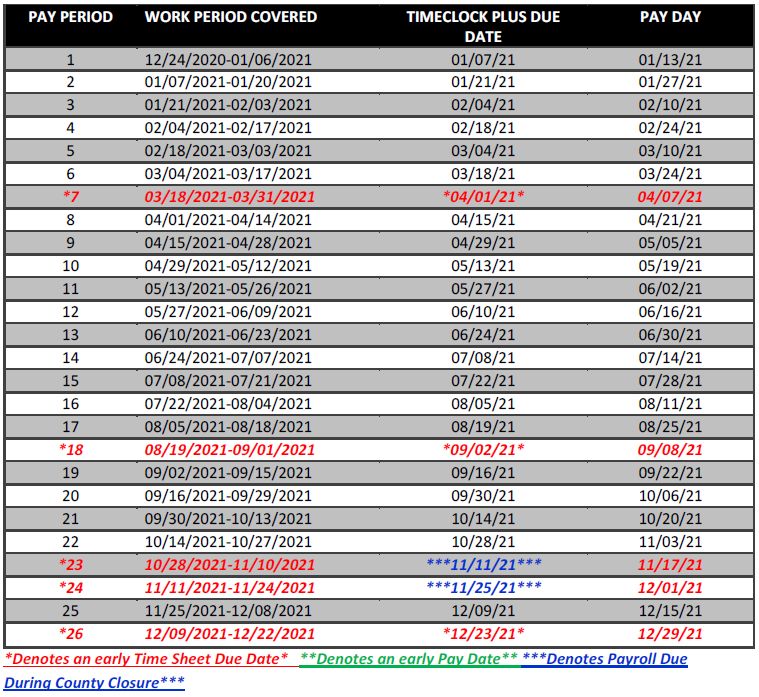Click red work period 12/09/2021-12/22/2021
759x697 pixels.
click(x=229, y=634)
